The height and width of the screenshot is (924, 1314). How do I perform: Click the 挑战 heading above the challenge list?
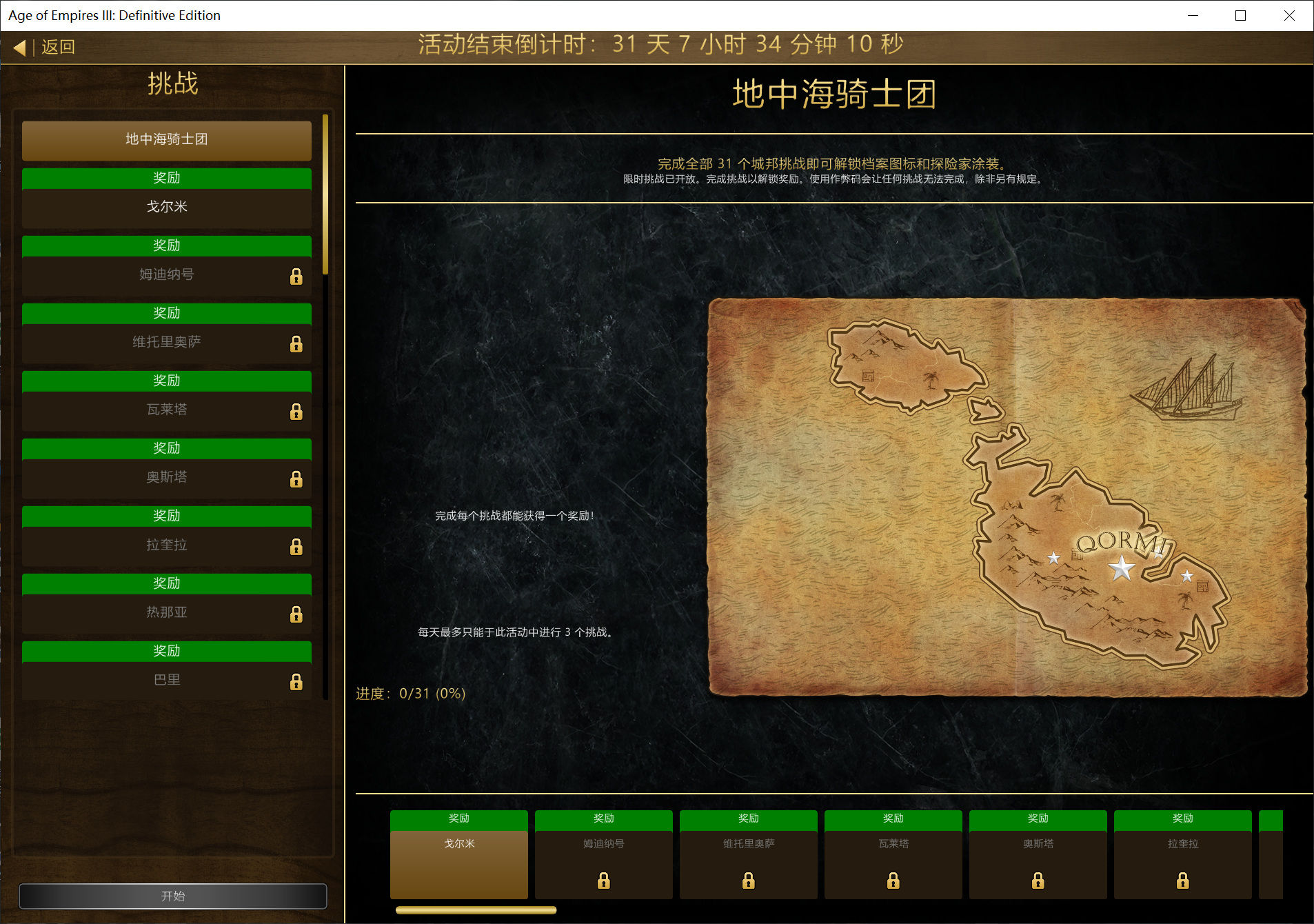click(173, 84)
